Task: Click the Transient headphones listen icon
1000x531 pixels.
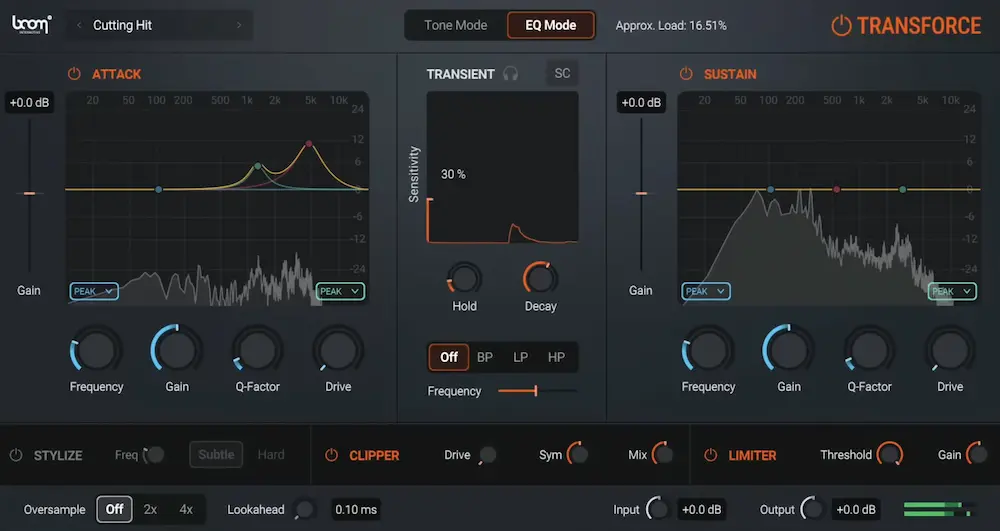Action: 510,74
